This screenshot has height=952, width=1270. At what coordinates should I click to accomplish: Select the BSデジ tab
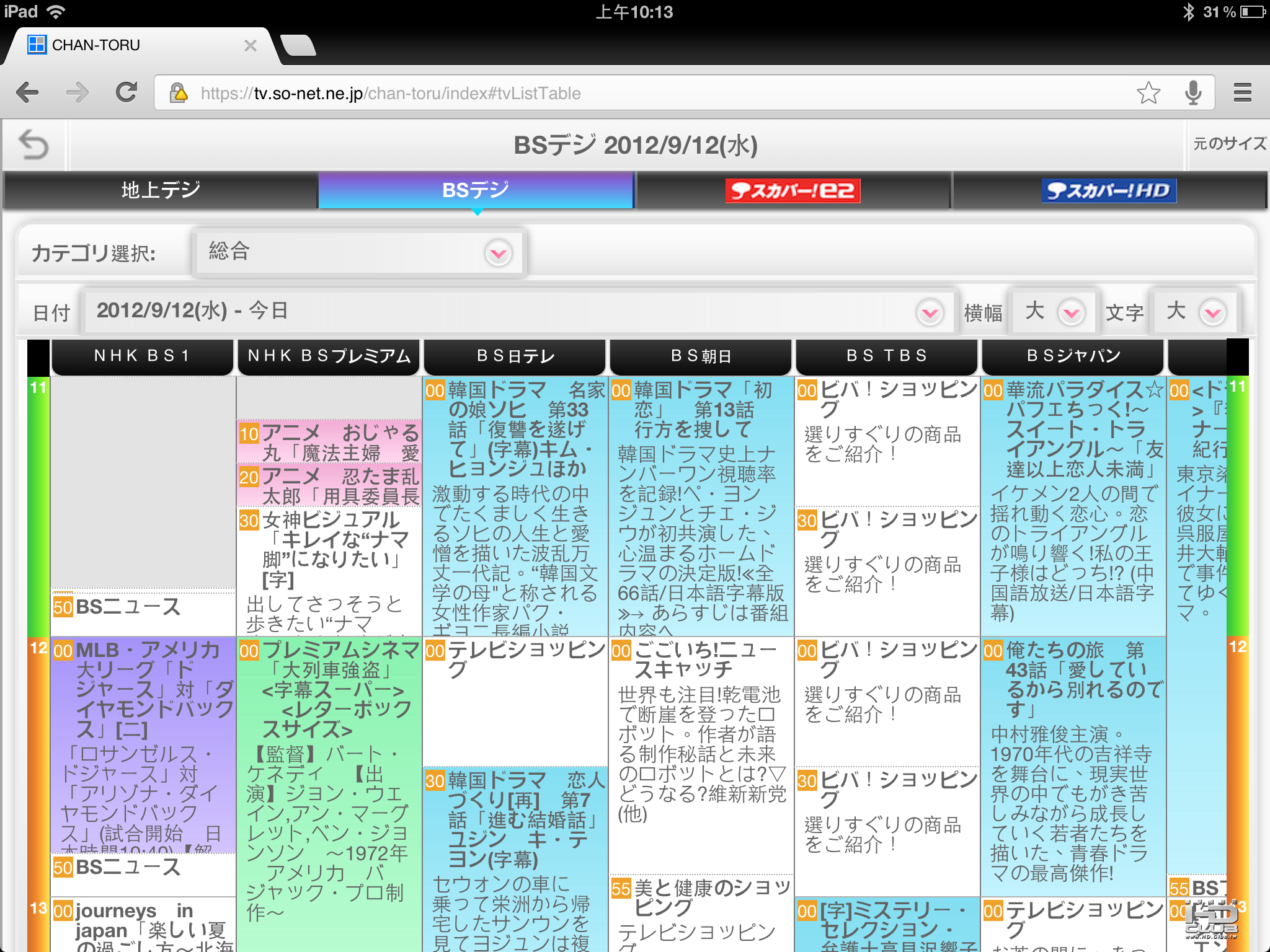coord(476,190)
